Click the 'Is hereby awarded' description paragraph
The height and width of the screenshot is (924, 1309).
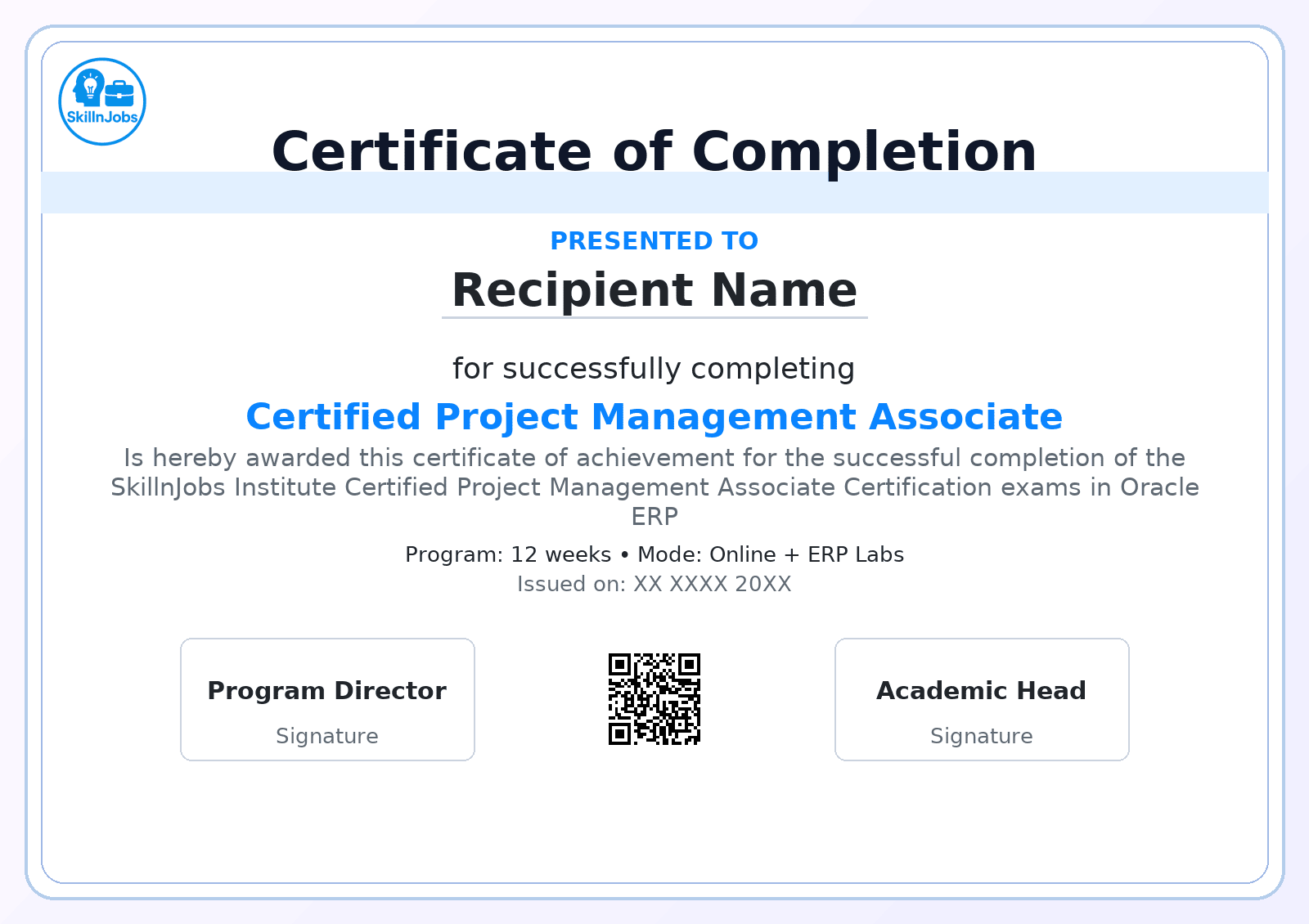click(x=654, y=473)
